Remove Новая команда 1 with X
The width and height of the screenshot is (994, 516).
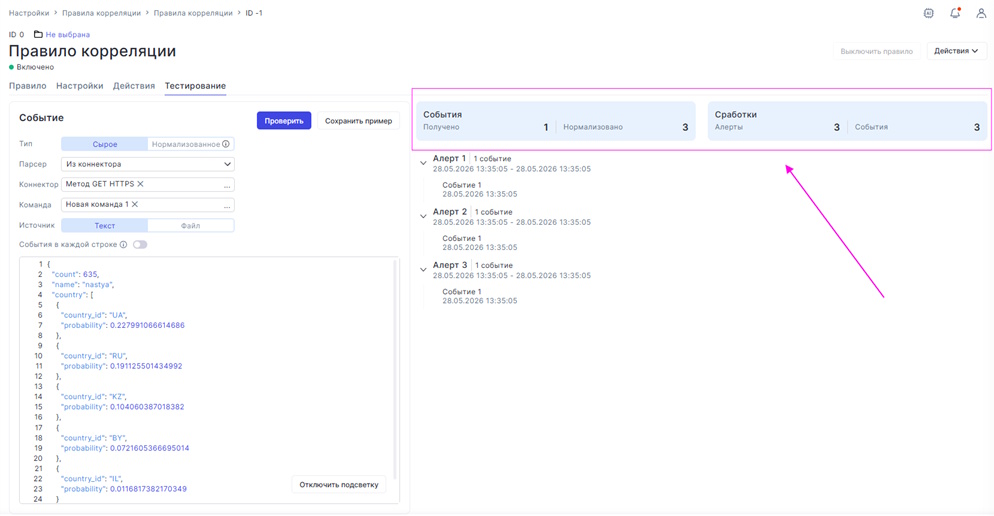pos(134,204)
